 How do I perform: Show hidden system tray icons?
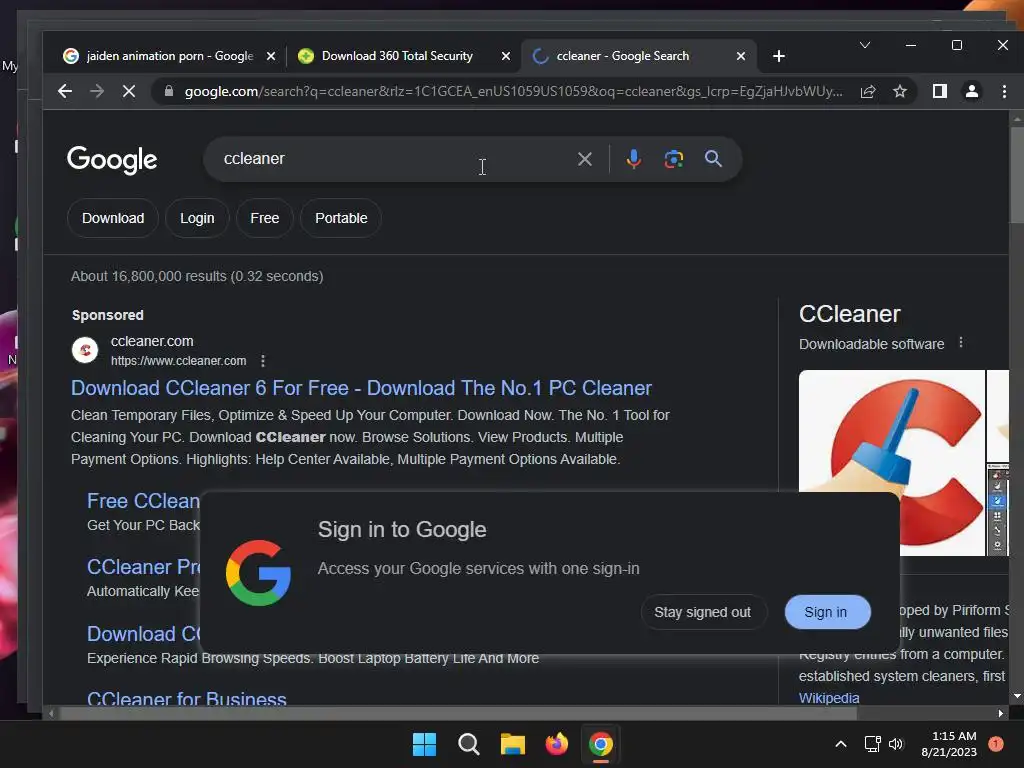point(841,744)
